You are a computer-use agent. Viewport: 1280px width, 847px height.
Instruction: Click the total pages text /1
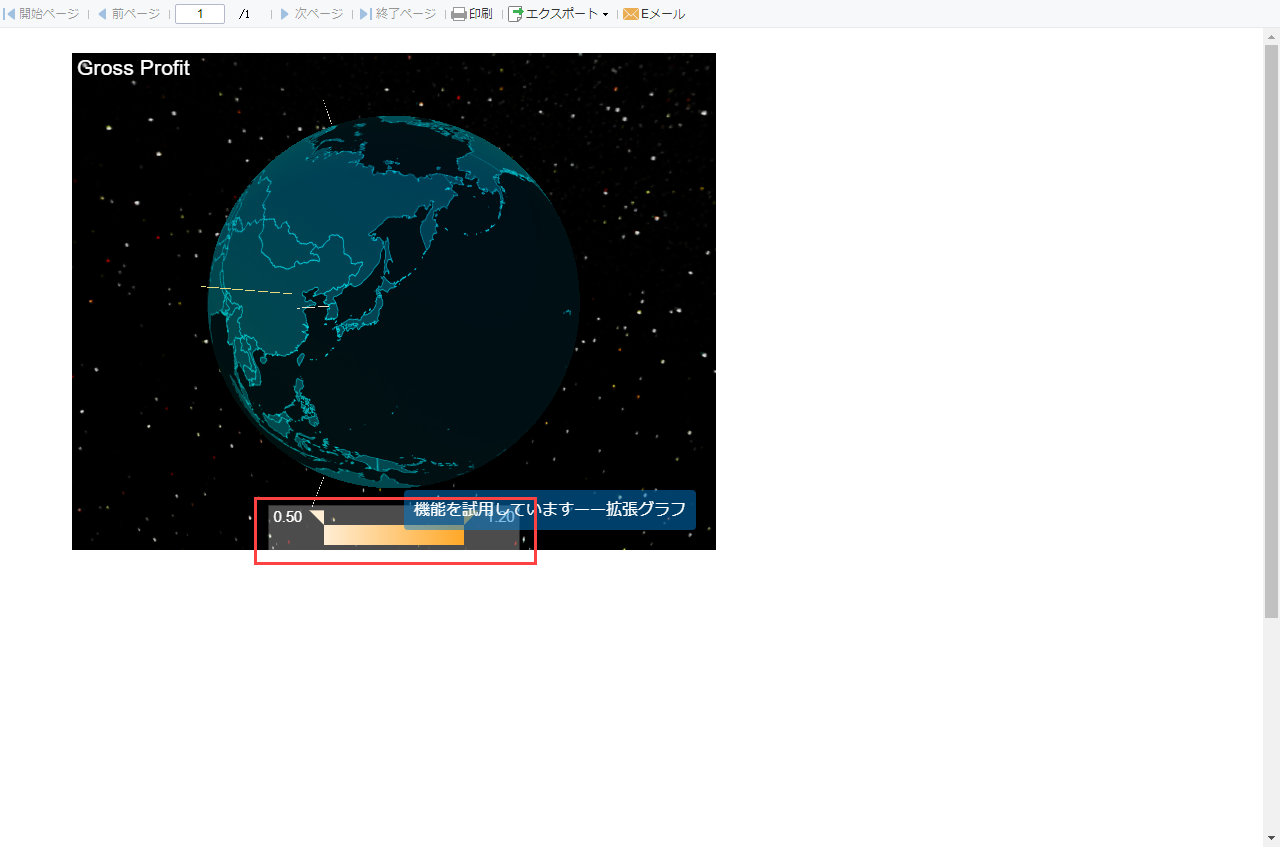coord(245,14)
